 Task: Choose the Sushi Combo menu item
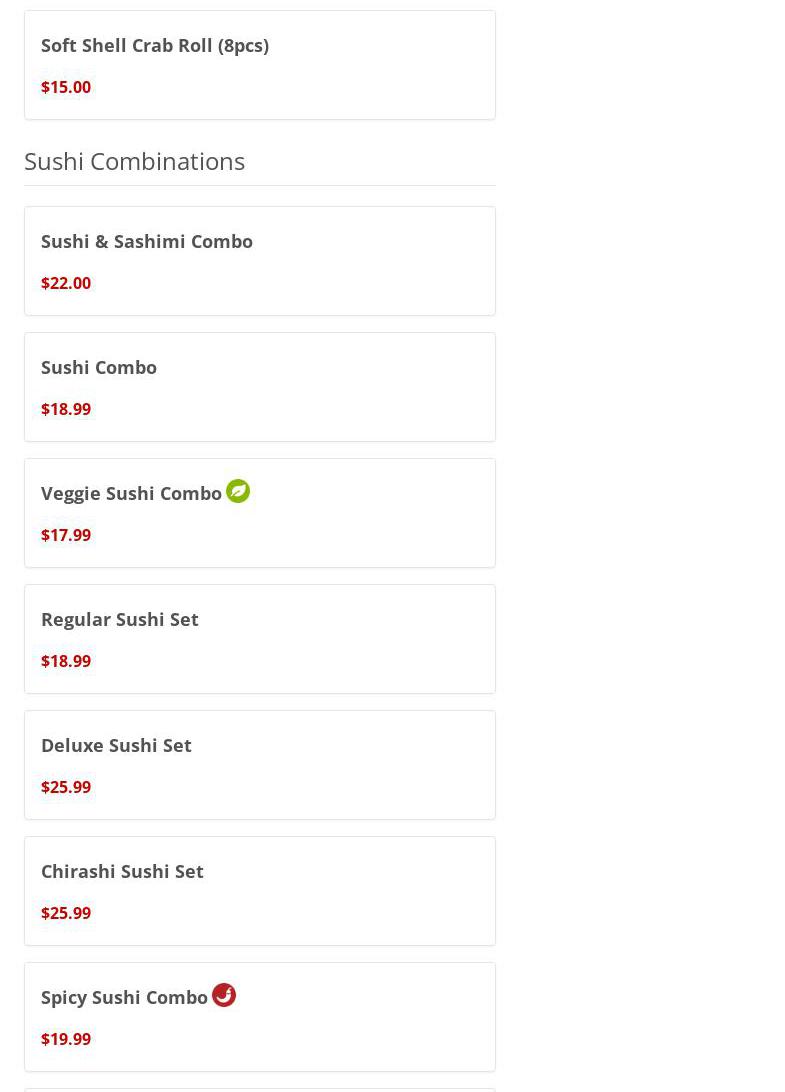(260, 387)
